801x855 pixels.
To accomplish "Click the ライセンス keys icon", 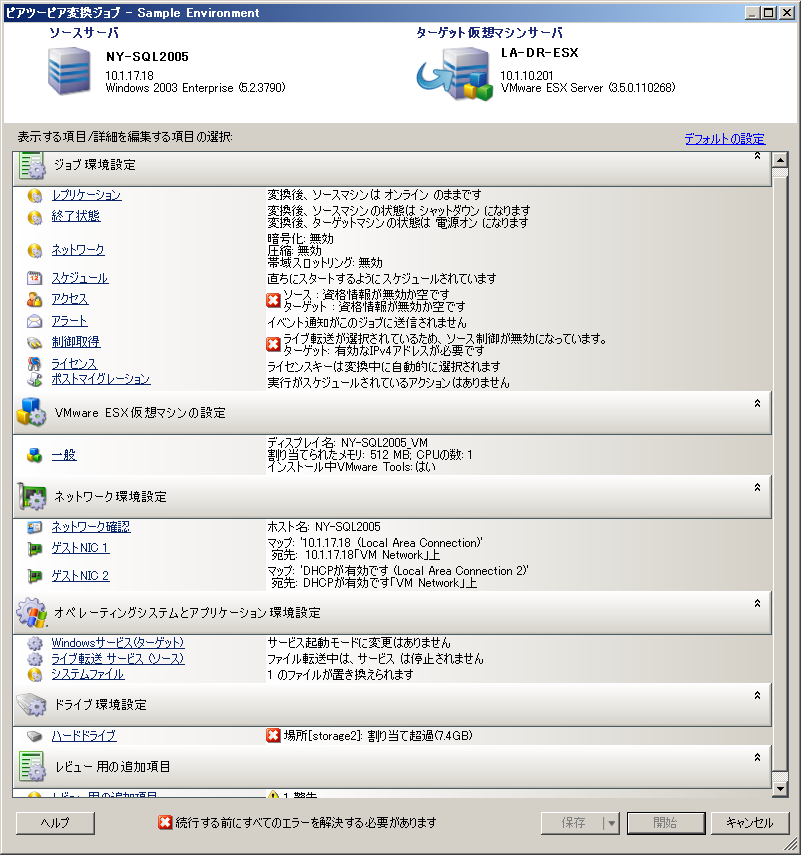I will (x=34, y=364).
